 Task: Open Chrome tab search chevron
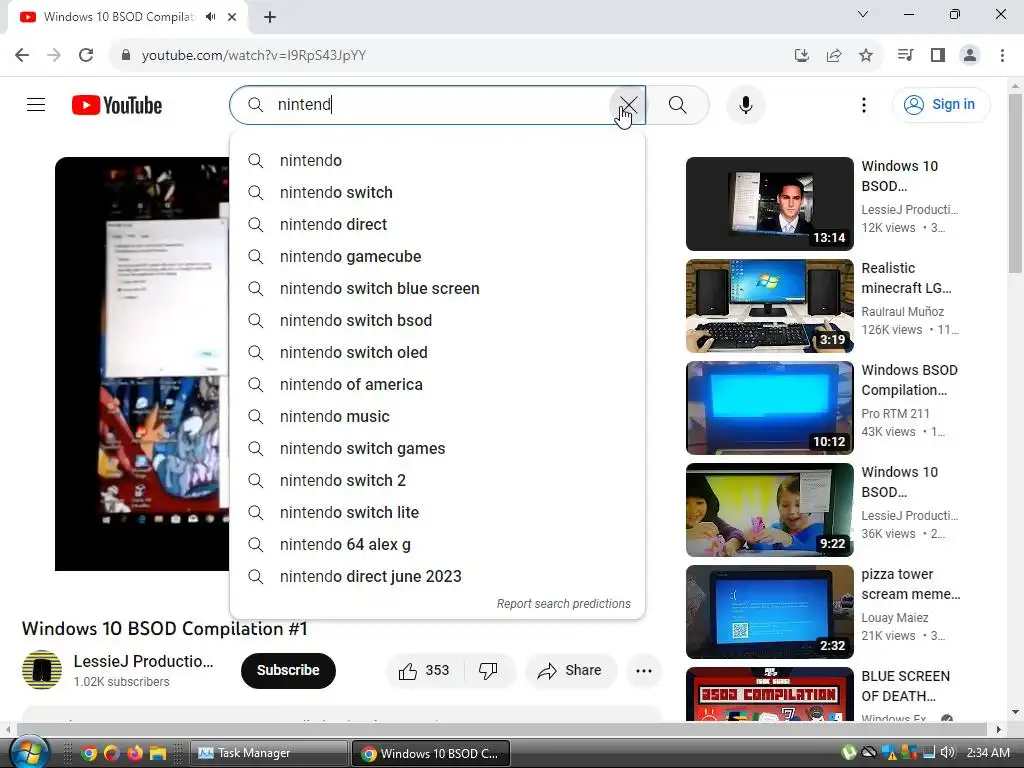(863, 14)
